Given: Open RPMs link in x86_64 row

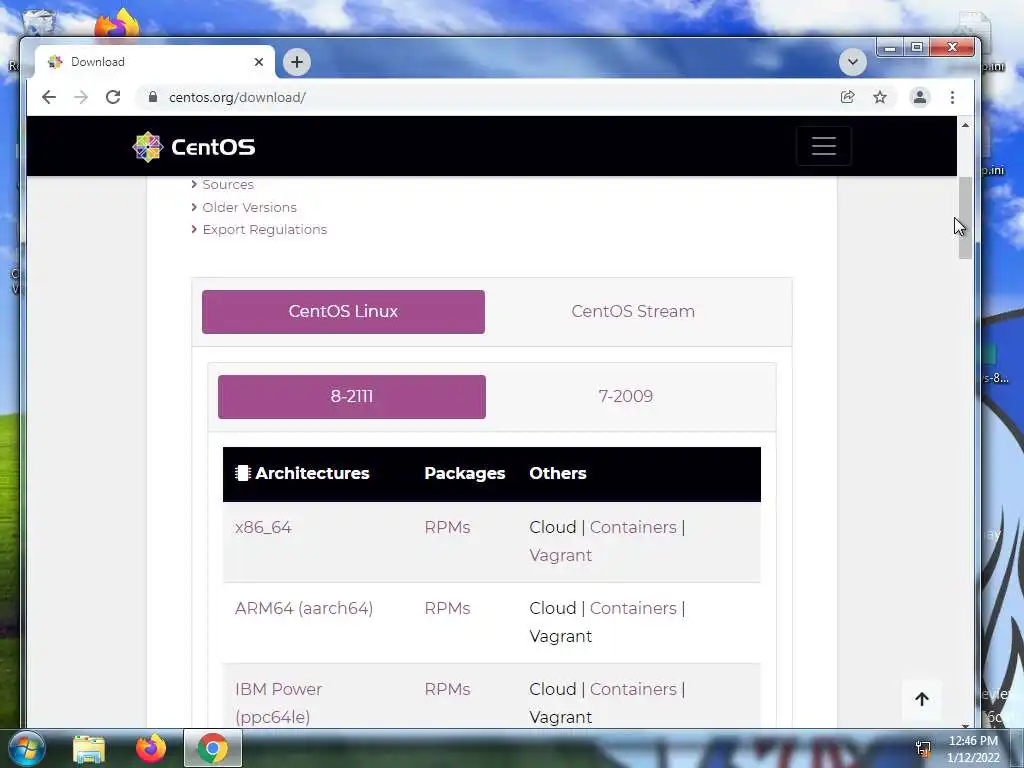Looking at the screenshot, I should [x=447, y=528].
